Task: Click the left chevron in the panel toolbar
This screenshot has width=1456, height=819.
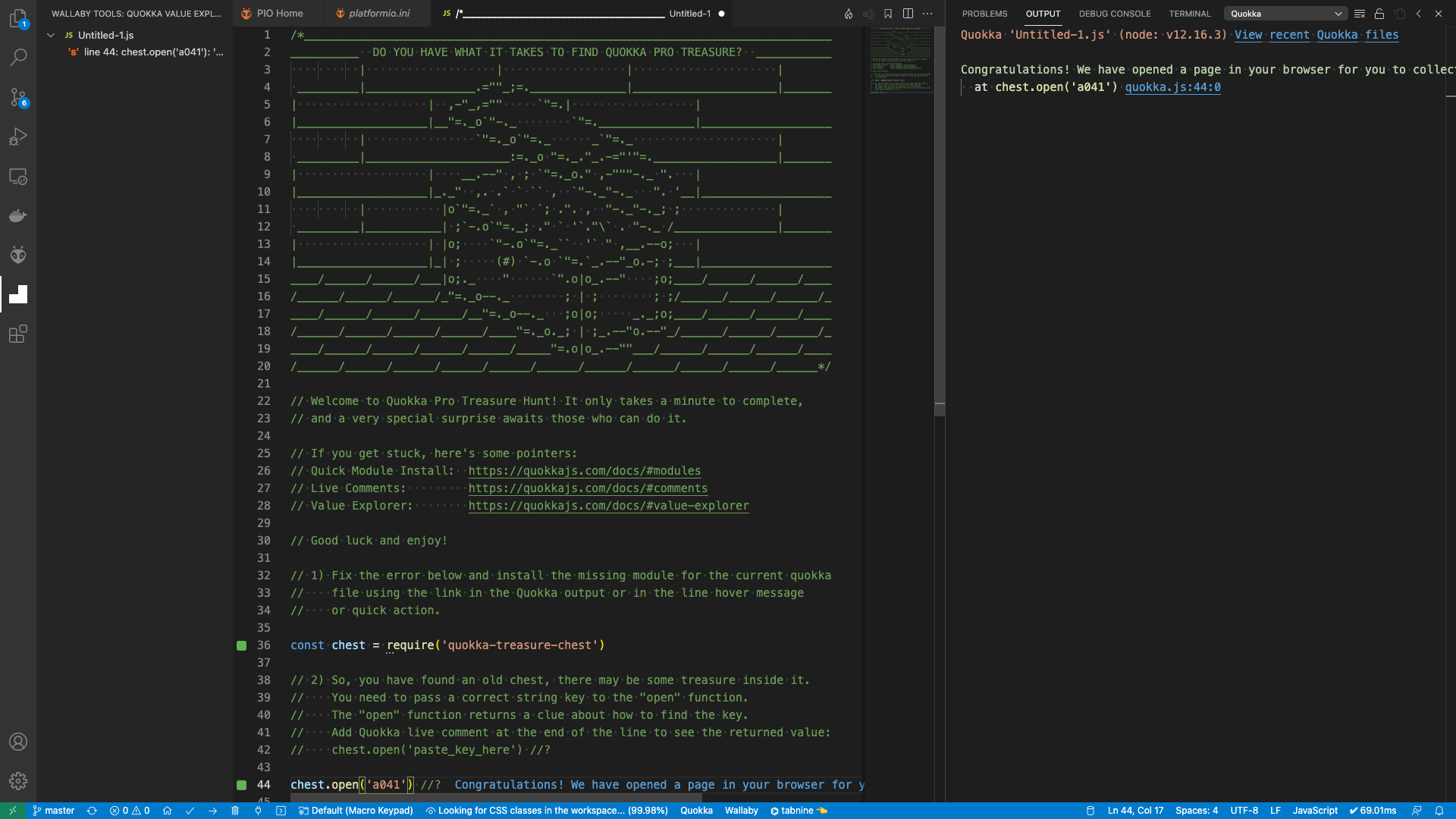Action: click(x=1419, y=14)
